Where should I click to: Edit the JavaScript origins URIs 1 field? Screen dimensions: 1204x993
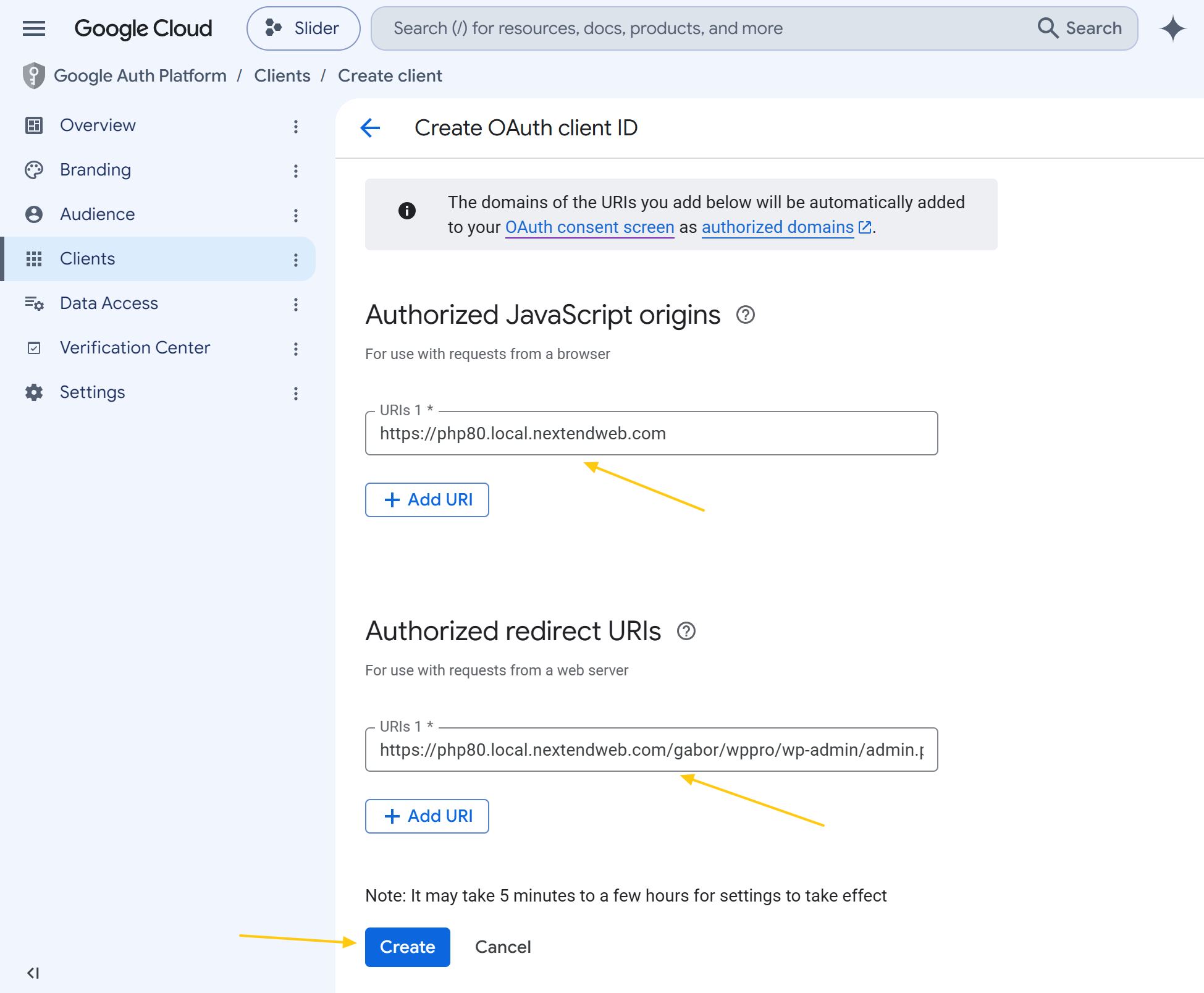coord(652,433)
